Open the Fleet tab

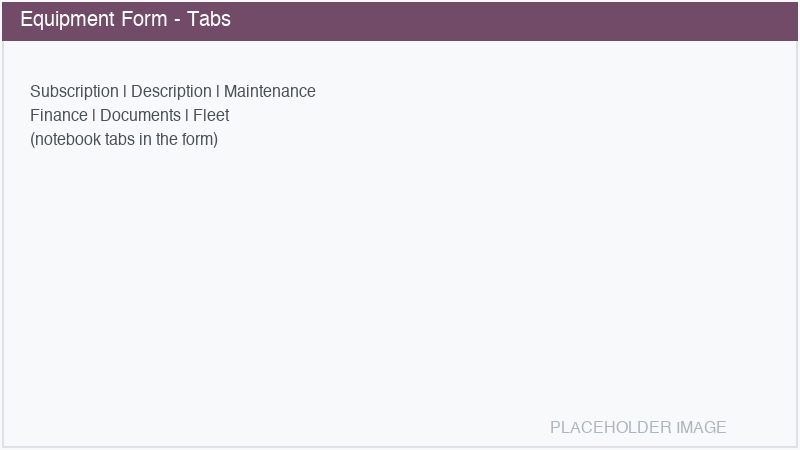pyautogui.click(x=211, y=115)
